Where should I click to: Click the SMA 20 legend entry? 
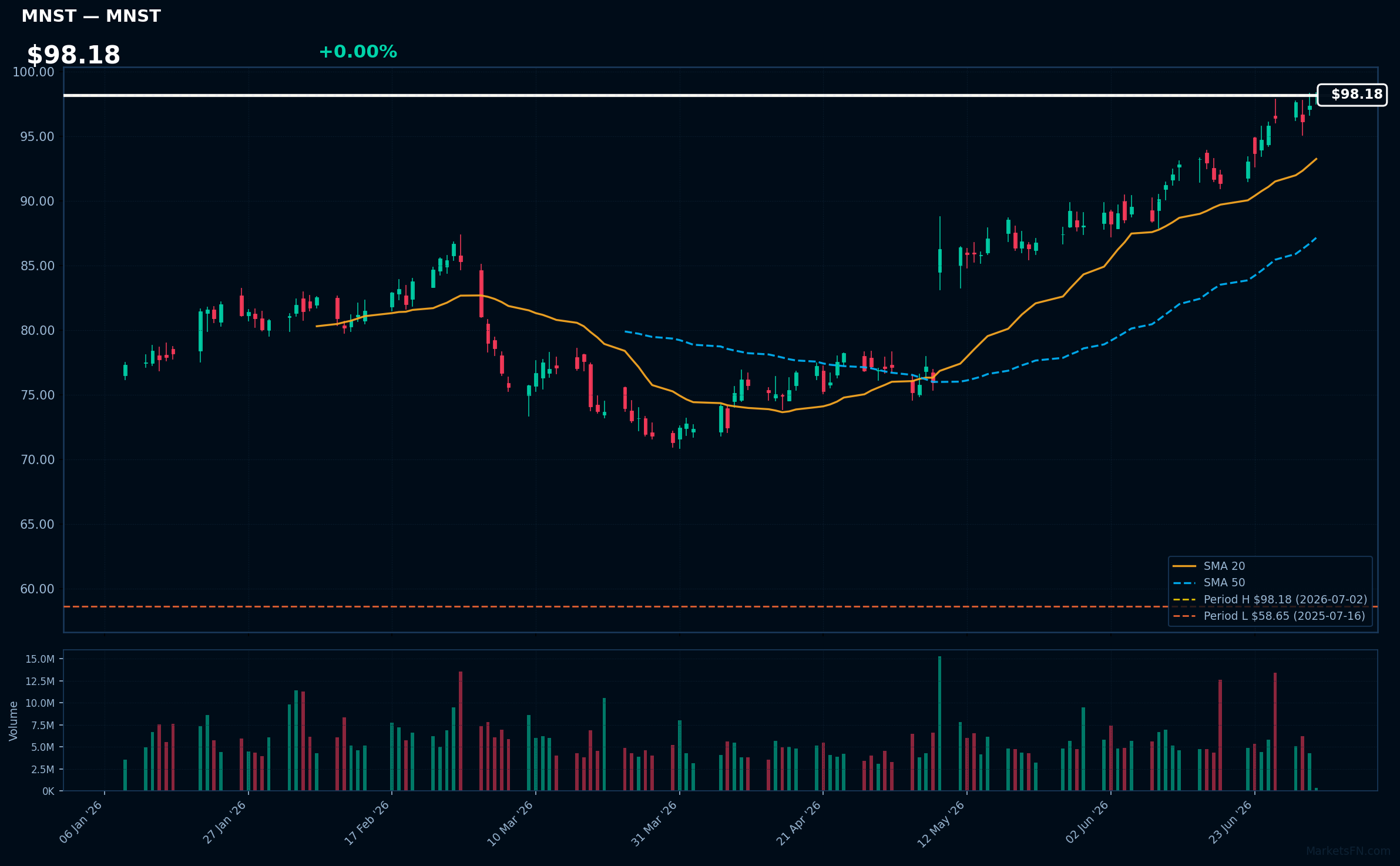point(1224,566)
